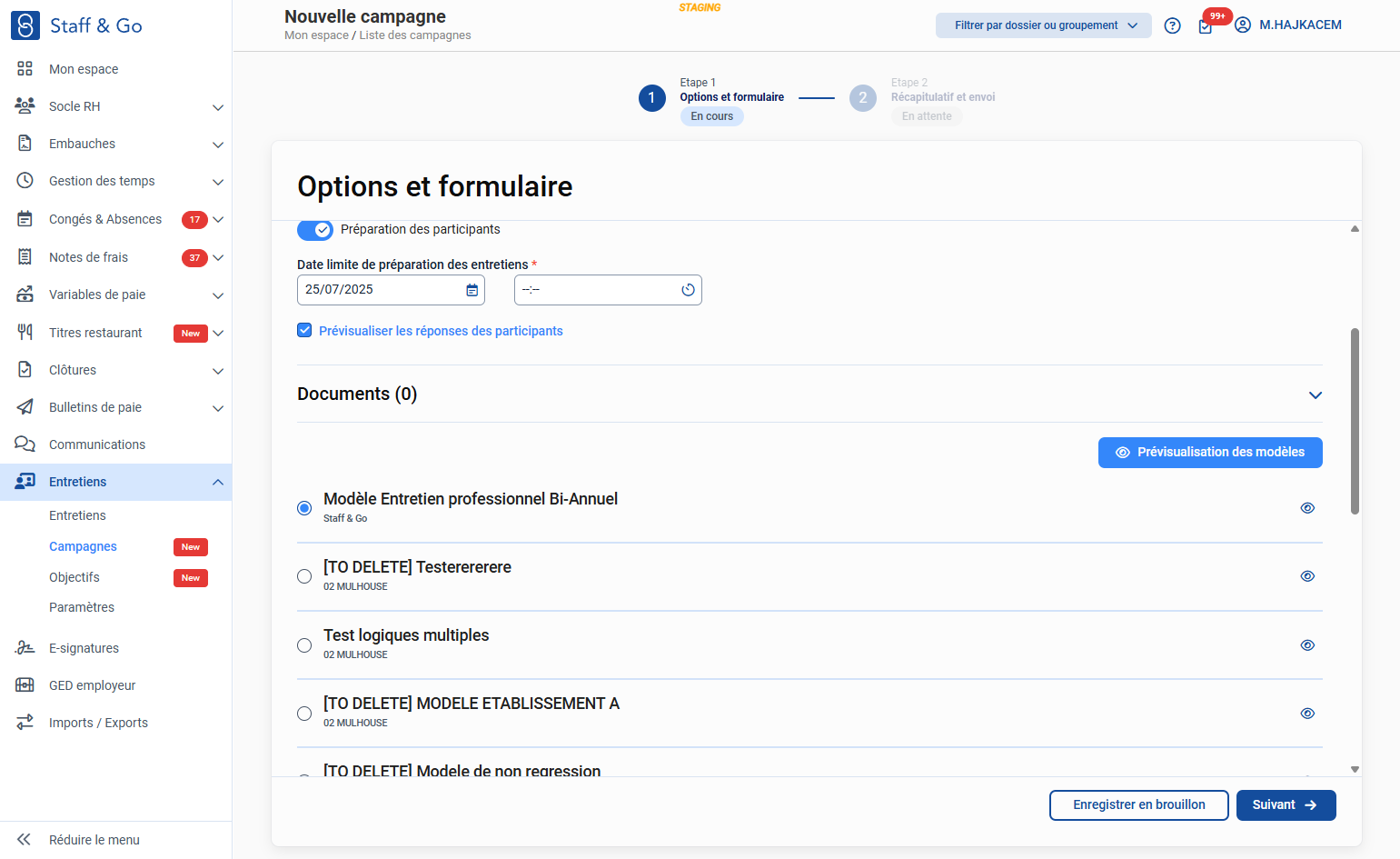The height and width of the screenshot is (859, 1400).
Task: Collapse the Entretiens menu chevron
Action: 218,482
